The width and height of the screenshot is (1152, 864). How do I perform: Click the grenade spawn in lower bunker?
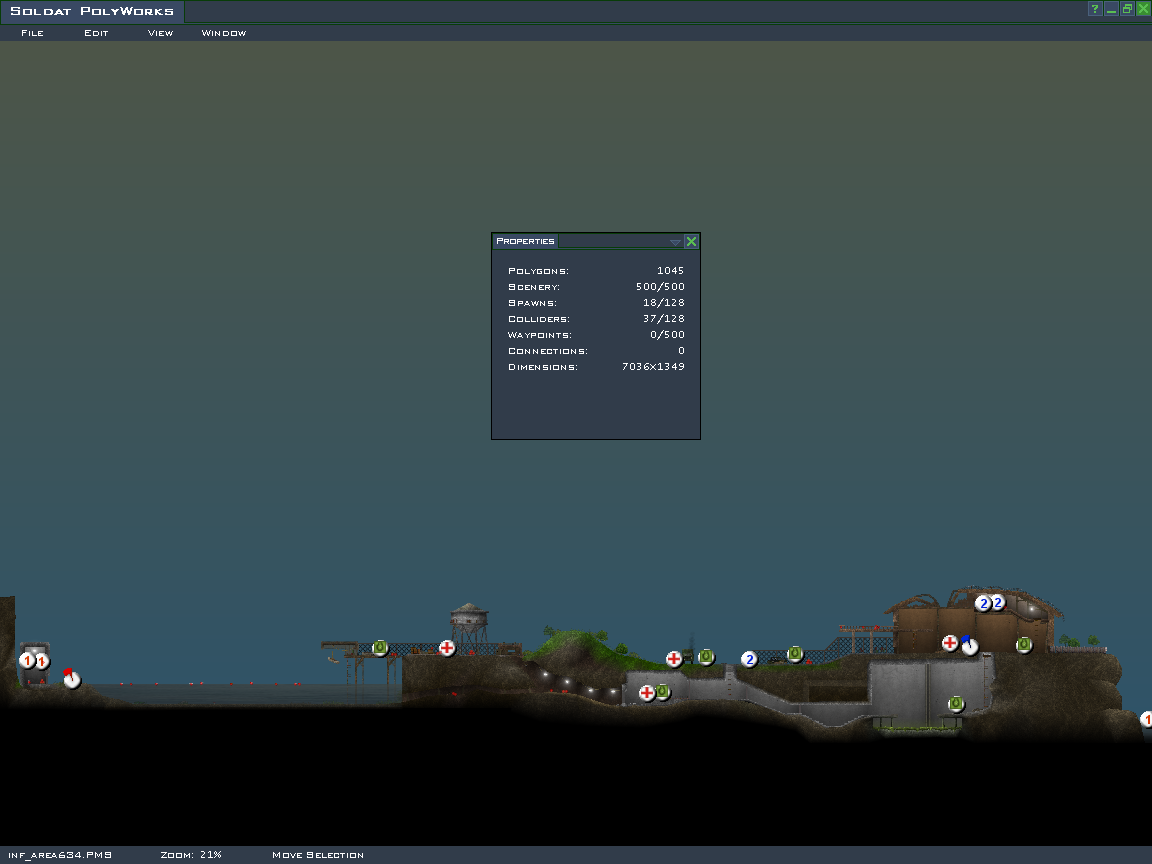point(956,704)
